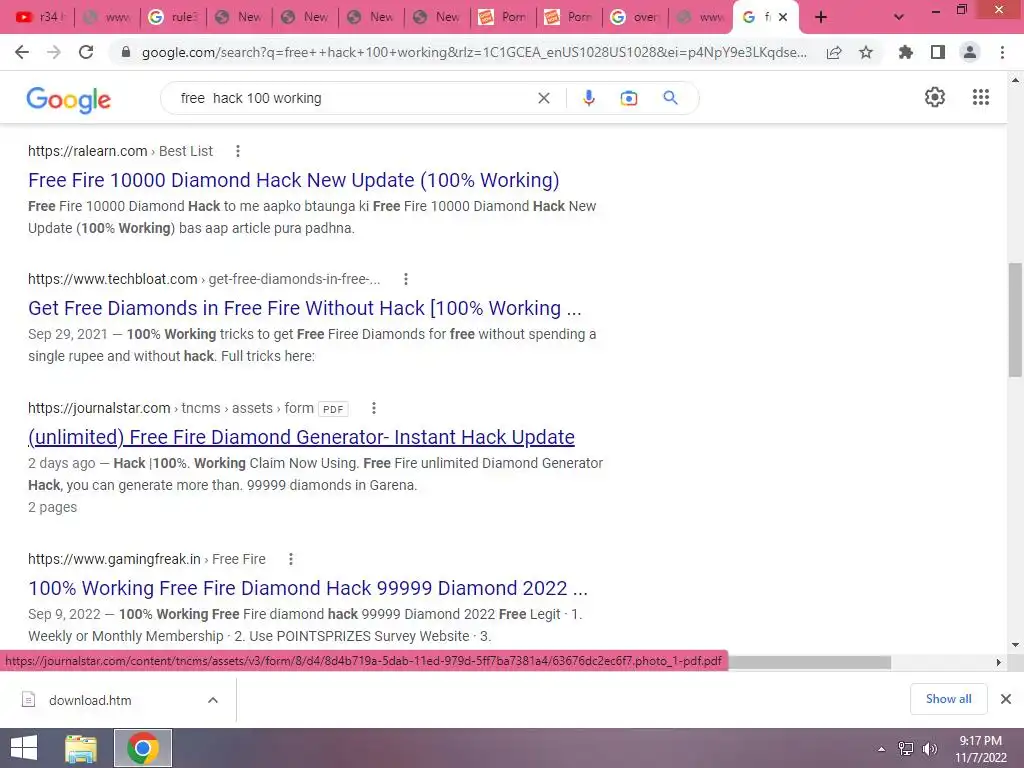This screenshot has width=1024, height=768.
Task: Click Chrome icon in taskbar
Action: coord(143,748)
